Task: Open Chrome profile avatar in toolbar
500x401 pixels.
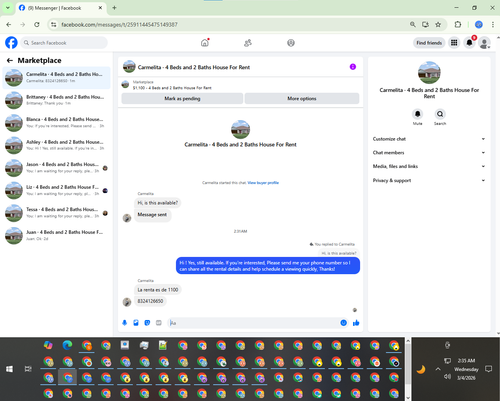Action: [479, 24]
